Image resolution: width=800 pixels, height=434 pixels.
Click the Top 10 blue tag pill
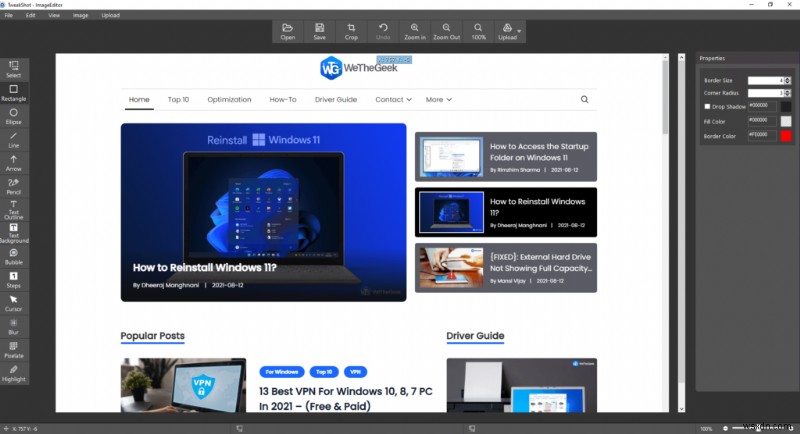click(324, 372)
